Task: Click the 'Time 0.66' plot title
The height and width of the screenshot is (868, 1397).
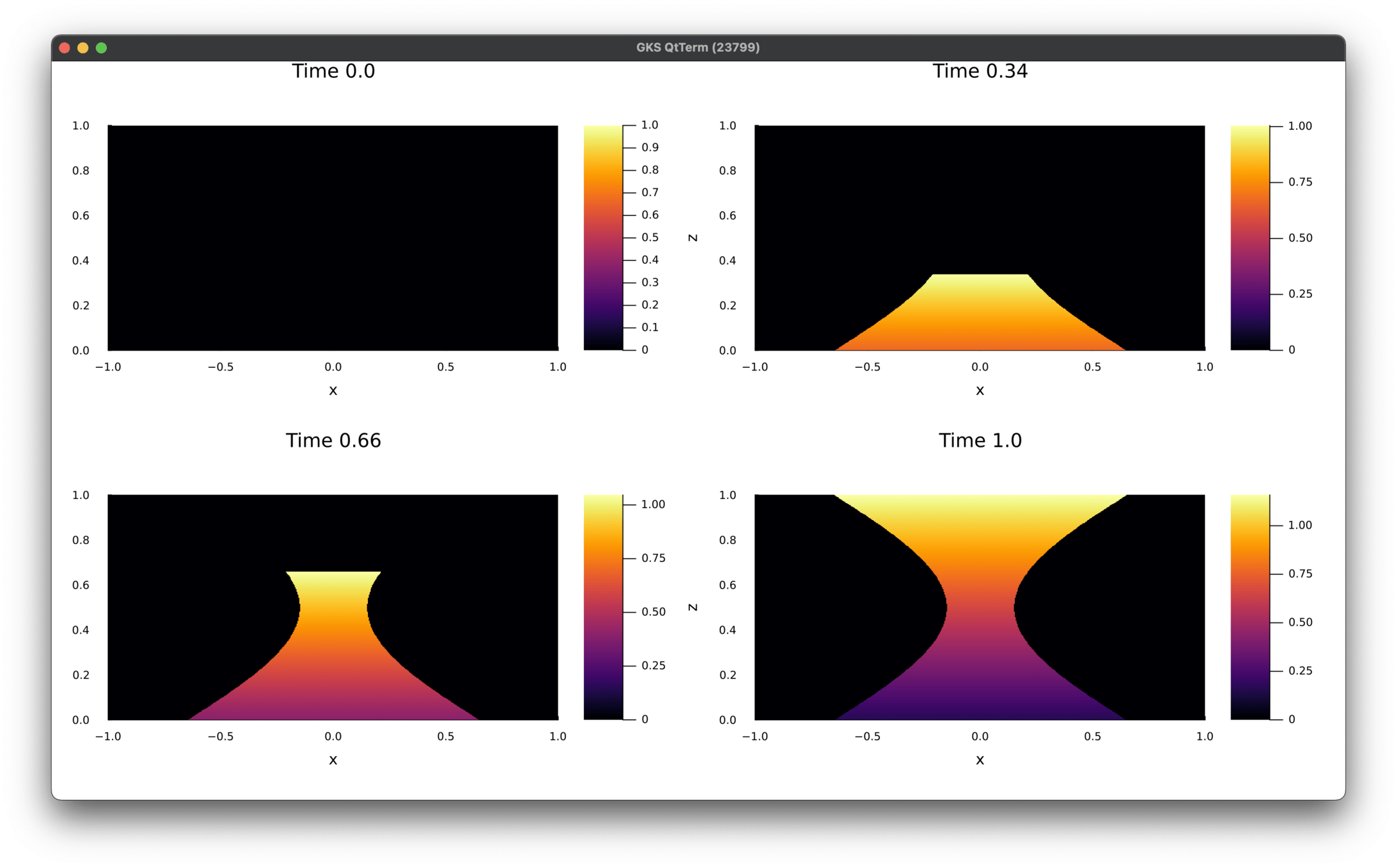Action: [x=333, y=440]
